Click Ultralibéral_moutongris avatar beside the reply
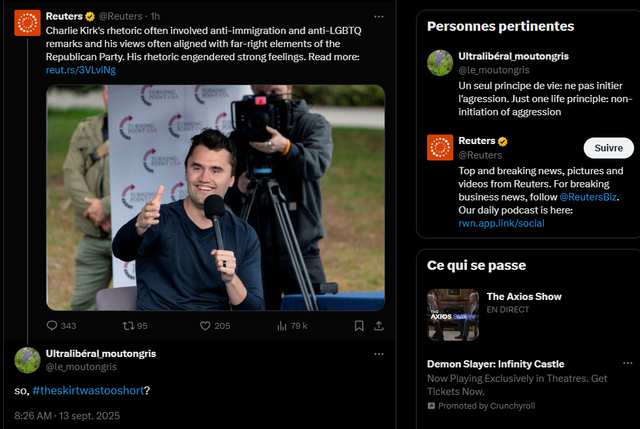The height and width of the screenshot is (429, 640). (x=27, y=360)
